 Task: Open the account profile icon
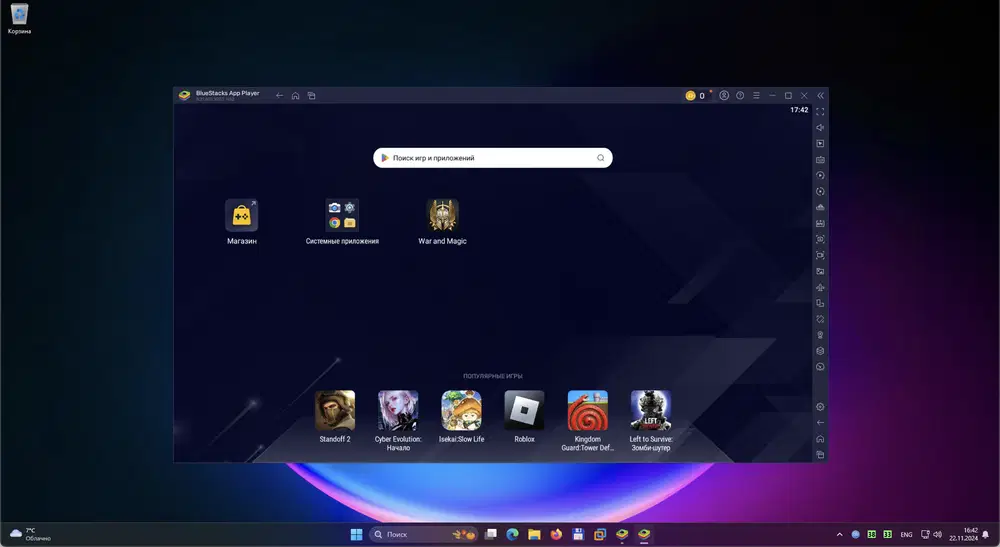[x=724, y=96]
